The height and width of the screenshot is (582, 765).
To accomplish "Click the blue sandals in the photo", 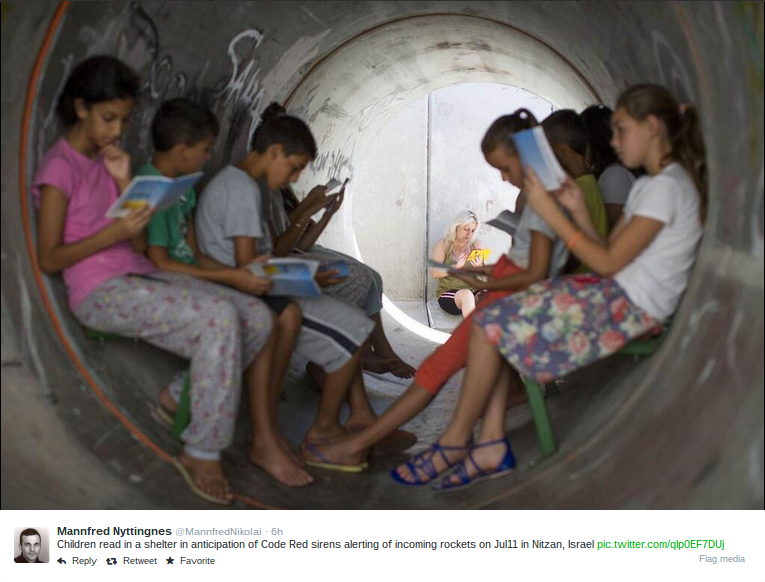I will click(x=454, y=465).
